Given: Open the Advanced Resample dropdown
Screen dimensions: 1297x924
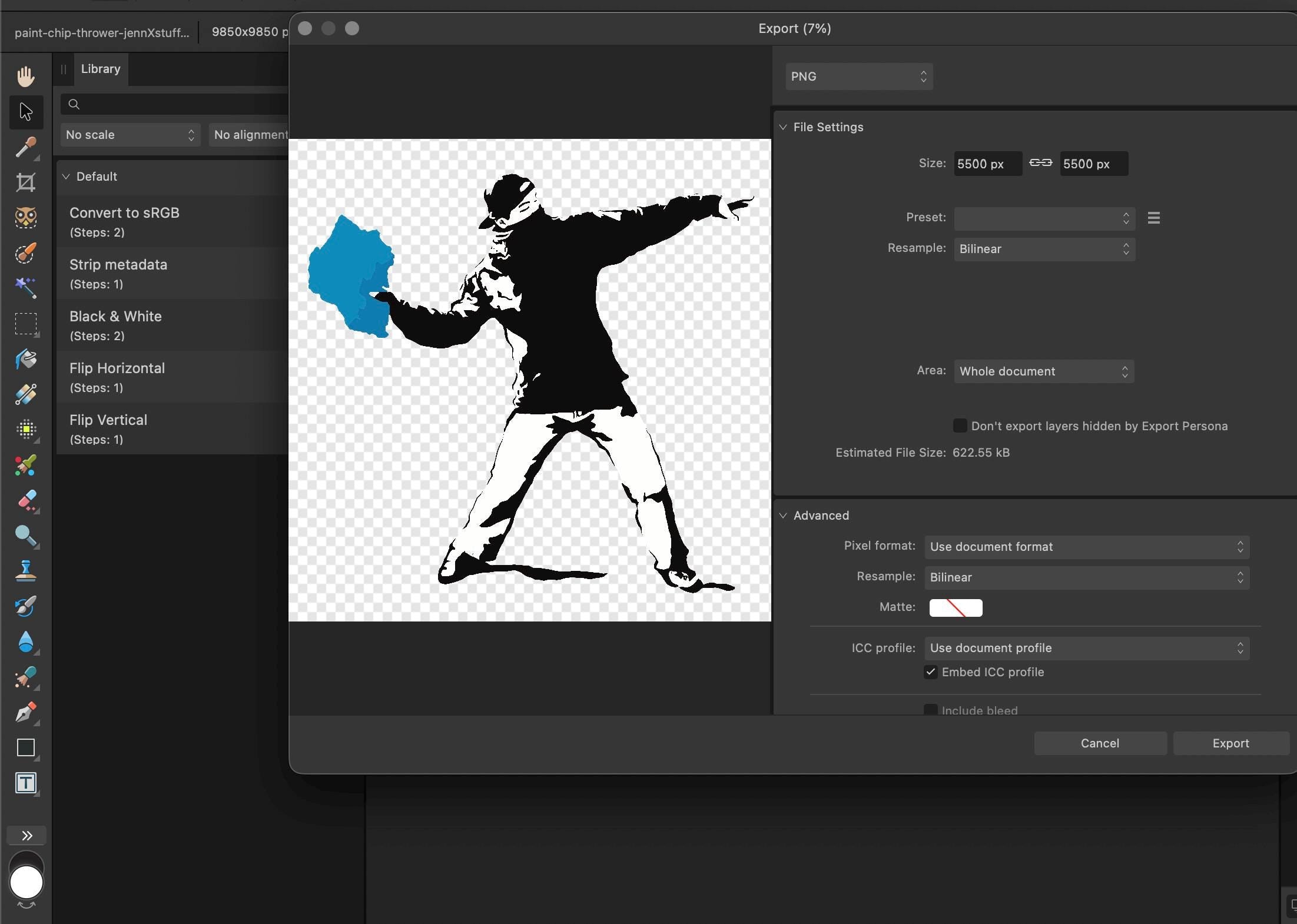Looking at the screenshot, I should 1087,577.
